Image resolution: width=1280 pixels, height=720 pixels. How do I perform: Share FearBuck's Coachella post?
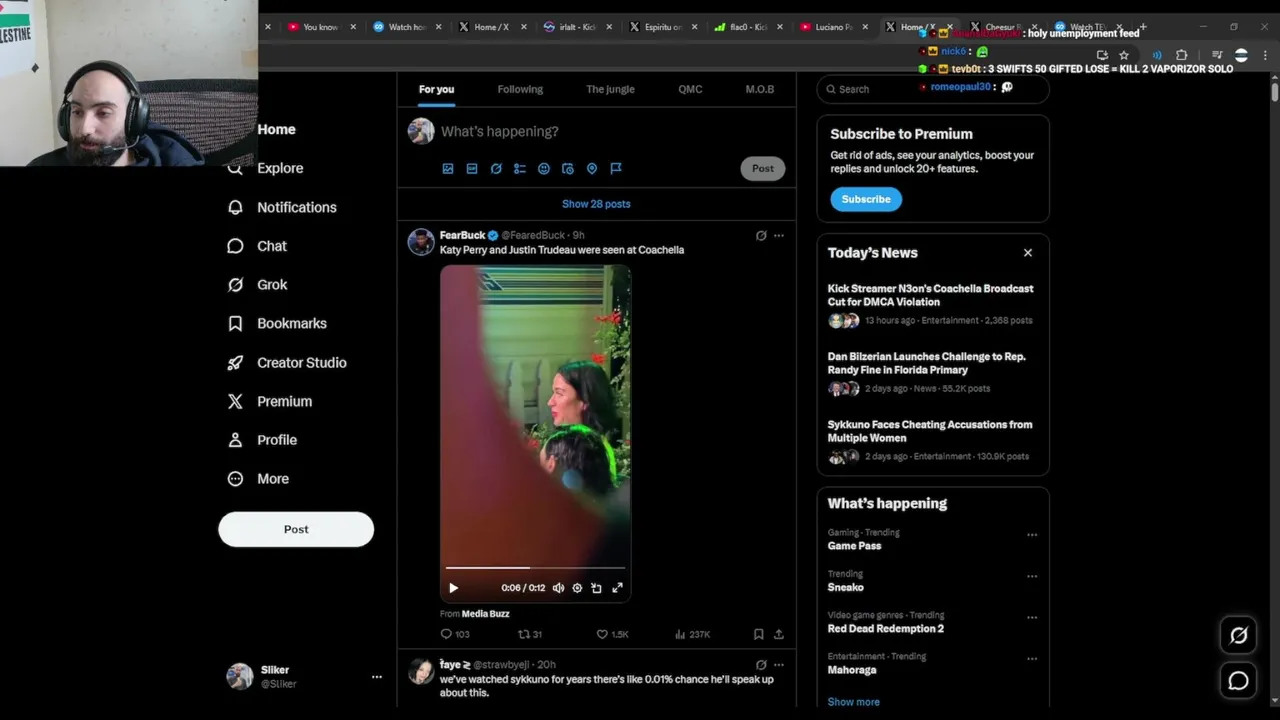click(779, 634)
